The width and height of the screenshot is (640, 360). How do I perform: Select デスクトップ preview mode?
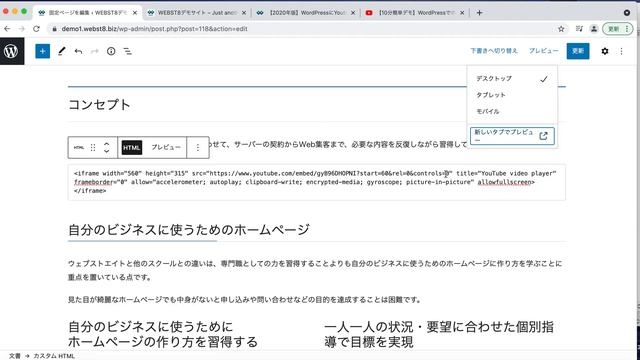[512, 78]
